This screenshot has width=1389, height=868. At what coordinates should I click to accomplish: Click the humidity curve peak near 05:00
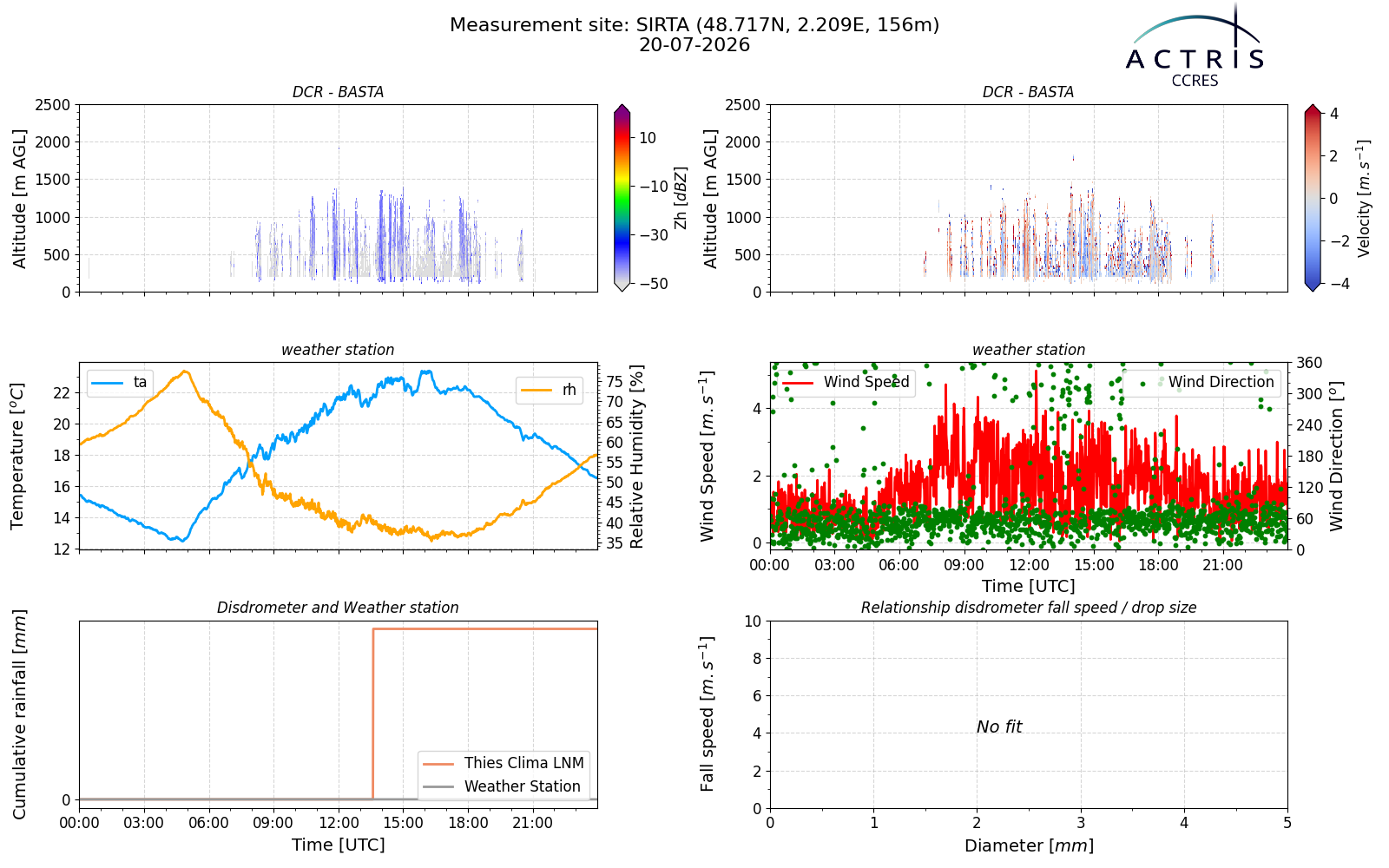185,372
